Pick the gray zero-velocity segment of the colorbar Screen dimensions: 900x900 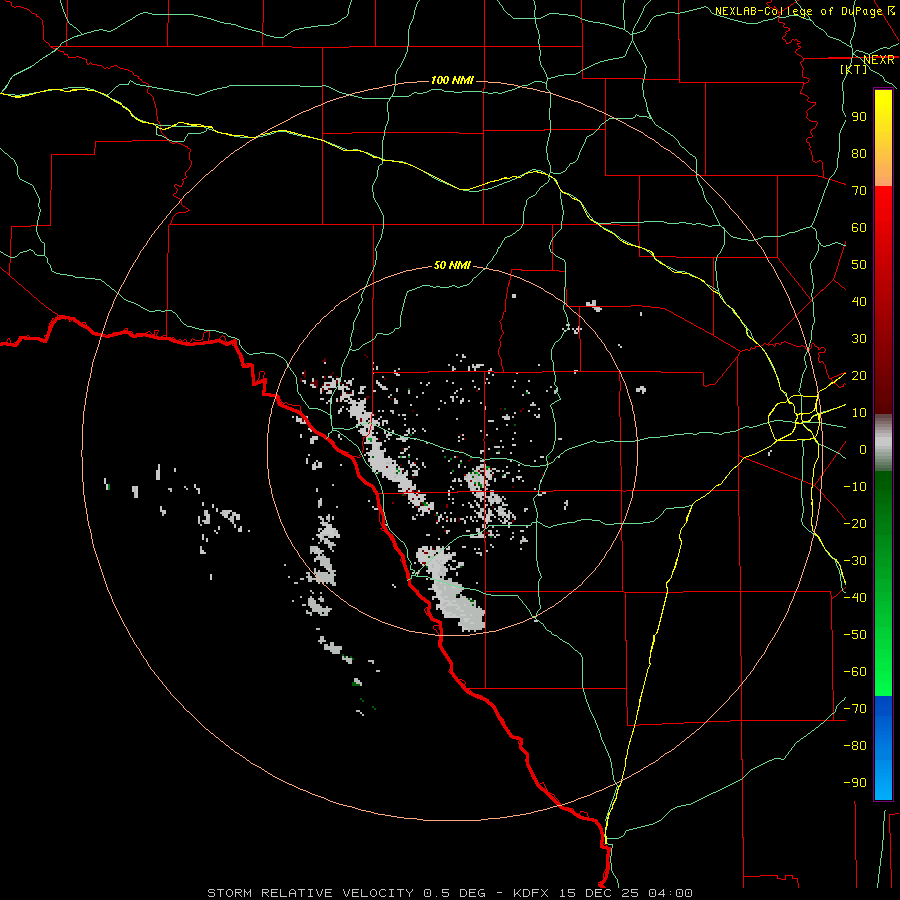(x=883, y=443)
